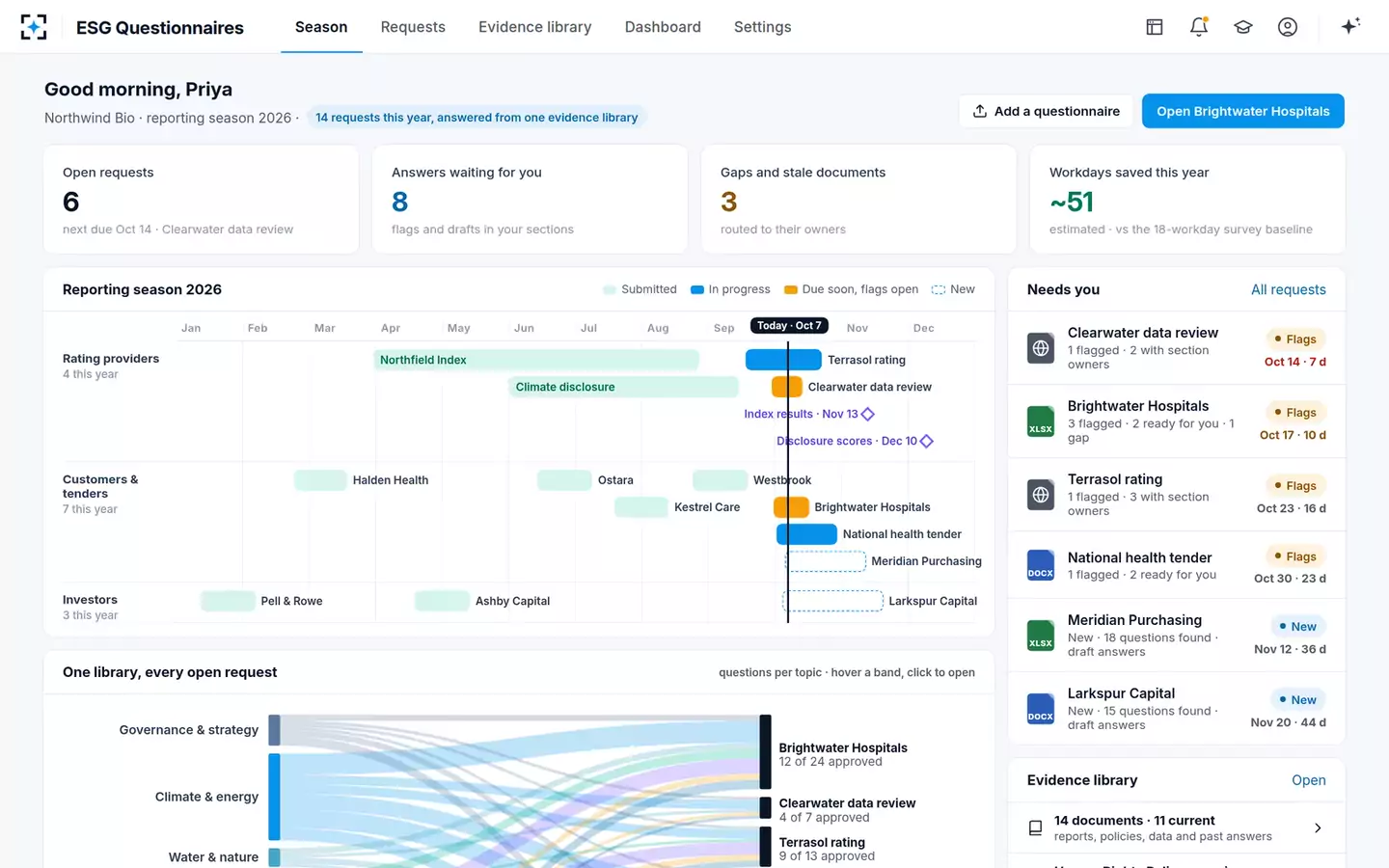Screen dimensions: 1389x868
Task: Select the Index results Nov 13 milestone diamond
Action: (x=868, y=414)
